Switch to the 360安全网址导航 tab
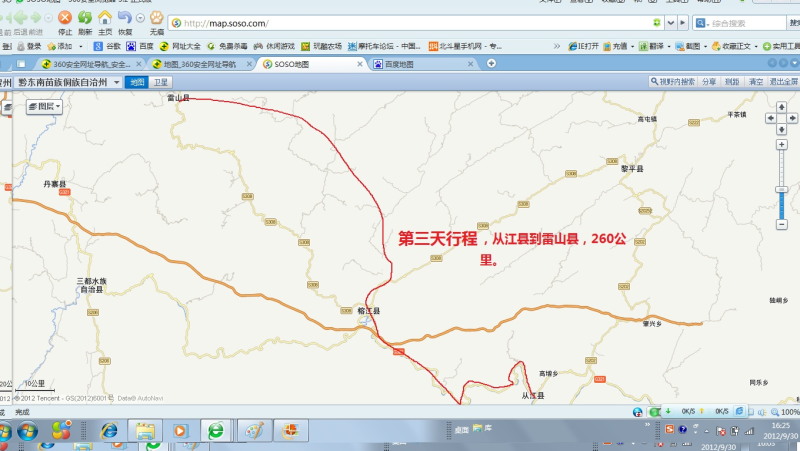 point(92,64)
